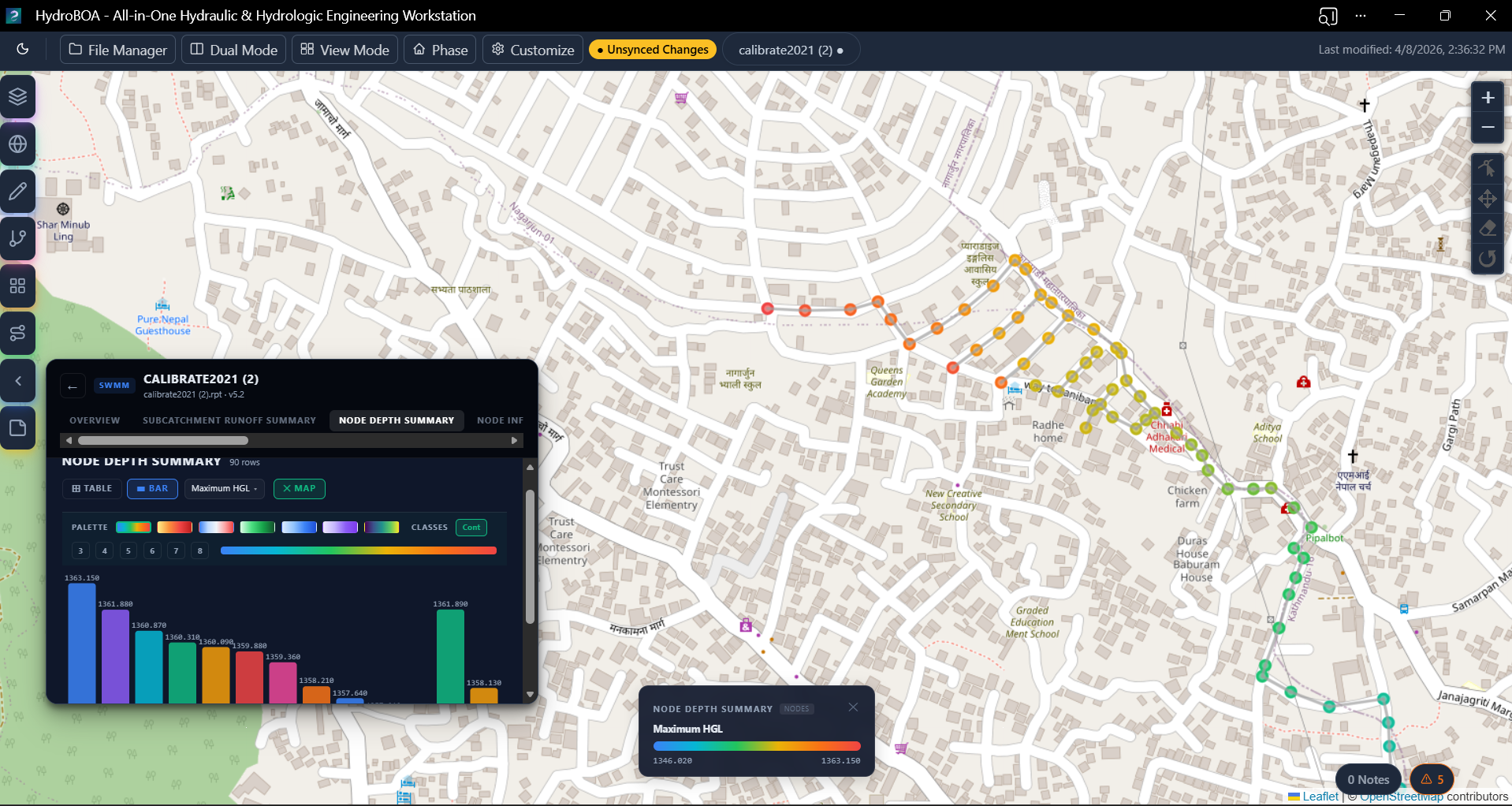The height and width of the screenshot is (806, 1512).
Task: Select the eraser tool on map toolbar
Action: click(x=1488, y=229)
